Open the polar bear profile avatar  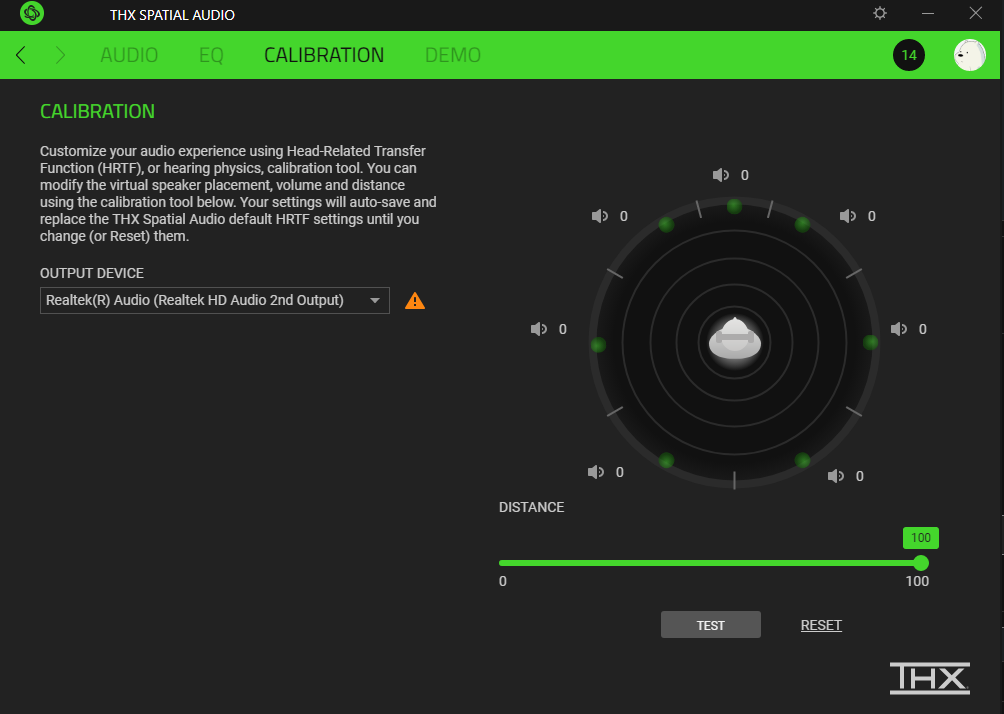pos(969,55)
